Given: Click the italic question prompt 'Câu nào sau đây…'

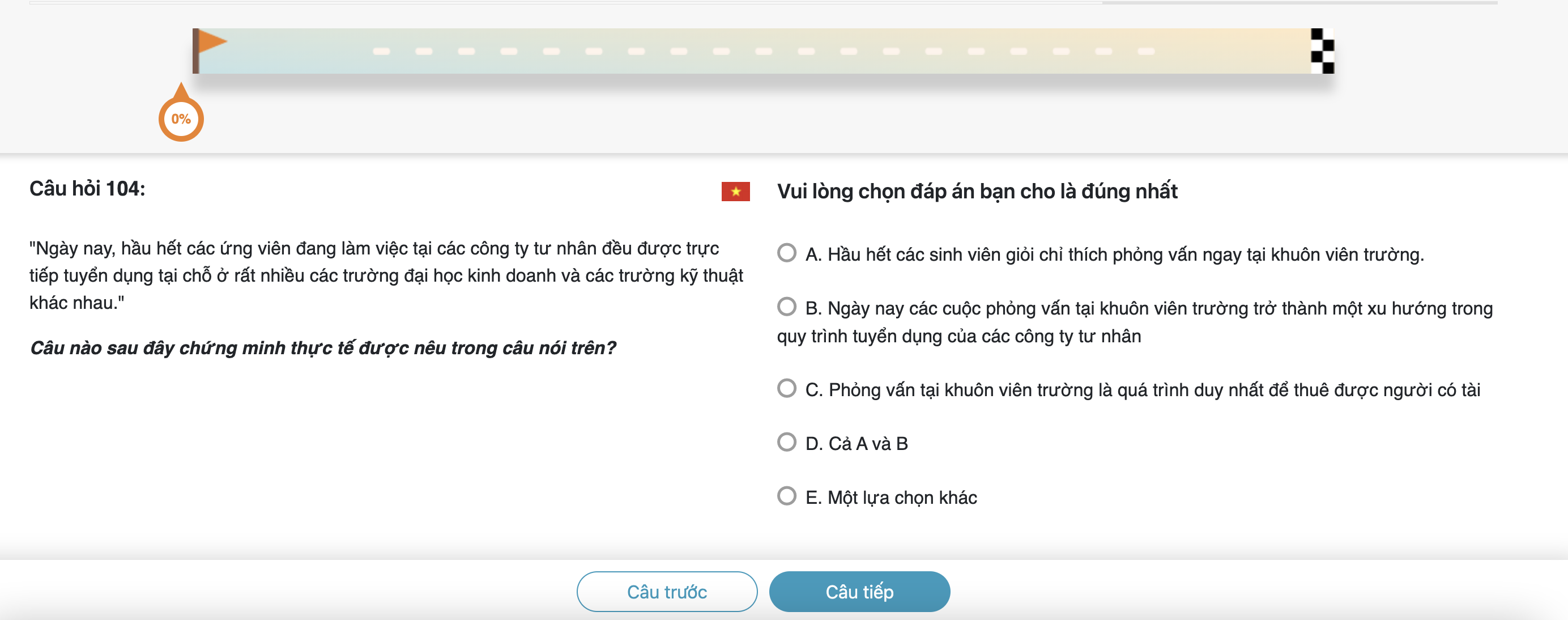Looking at the screenshot, I should 323,348.
